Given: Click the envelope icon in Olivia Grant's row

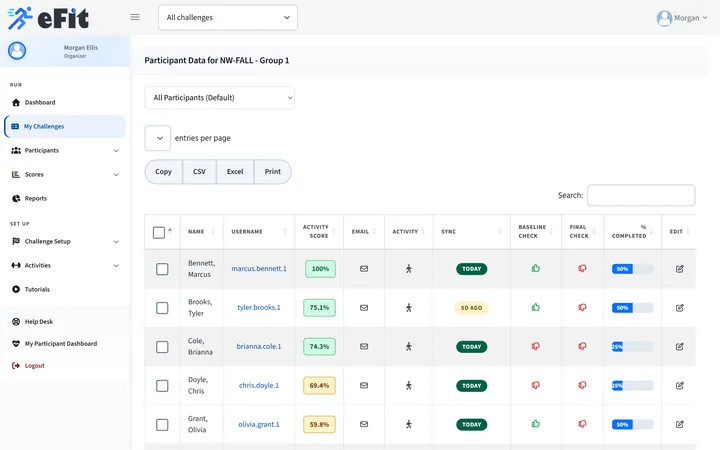Looking at the screenshot, I should 364,424.
